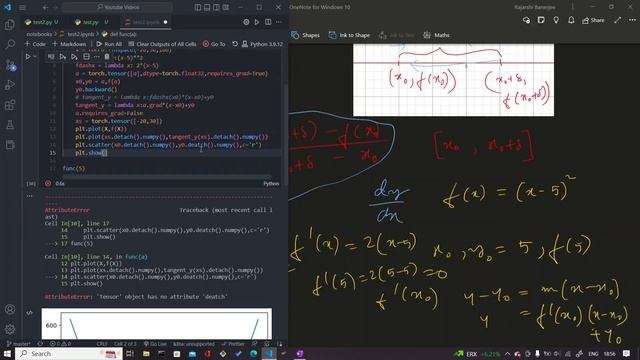The width and height of the screenshot is (640, 360).
Task: Select the test2.ipynb notebook tab
Action: pos(146,22)
